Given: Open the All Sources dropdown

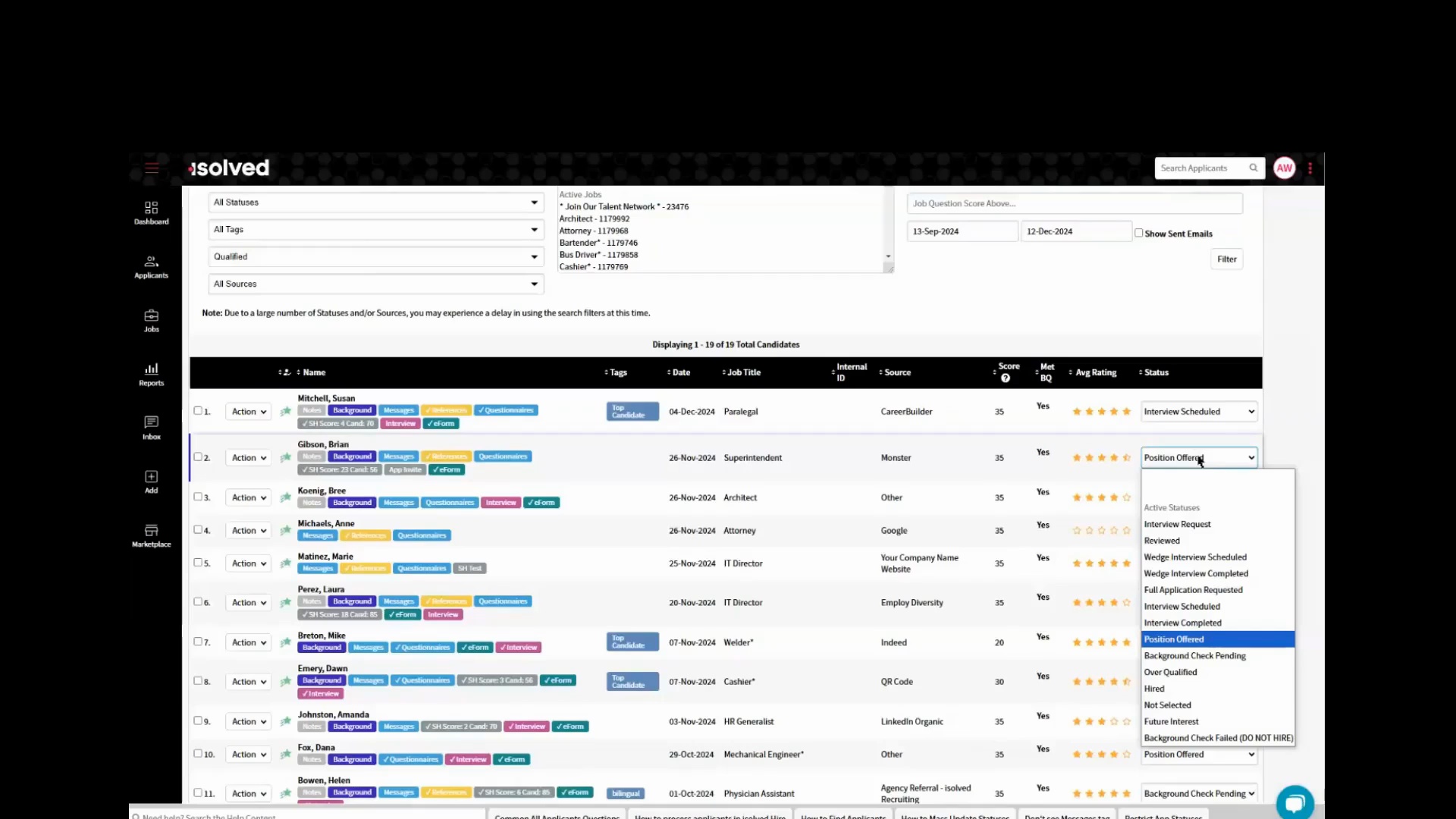Looking at the screenshot, I should [x=375, y=284].
